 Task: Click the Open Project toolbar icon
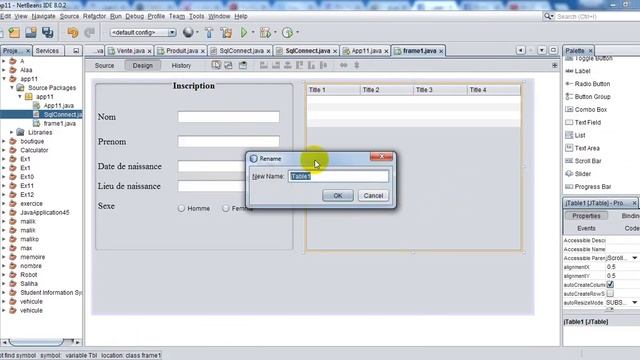point(31,33)
